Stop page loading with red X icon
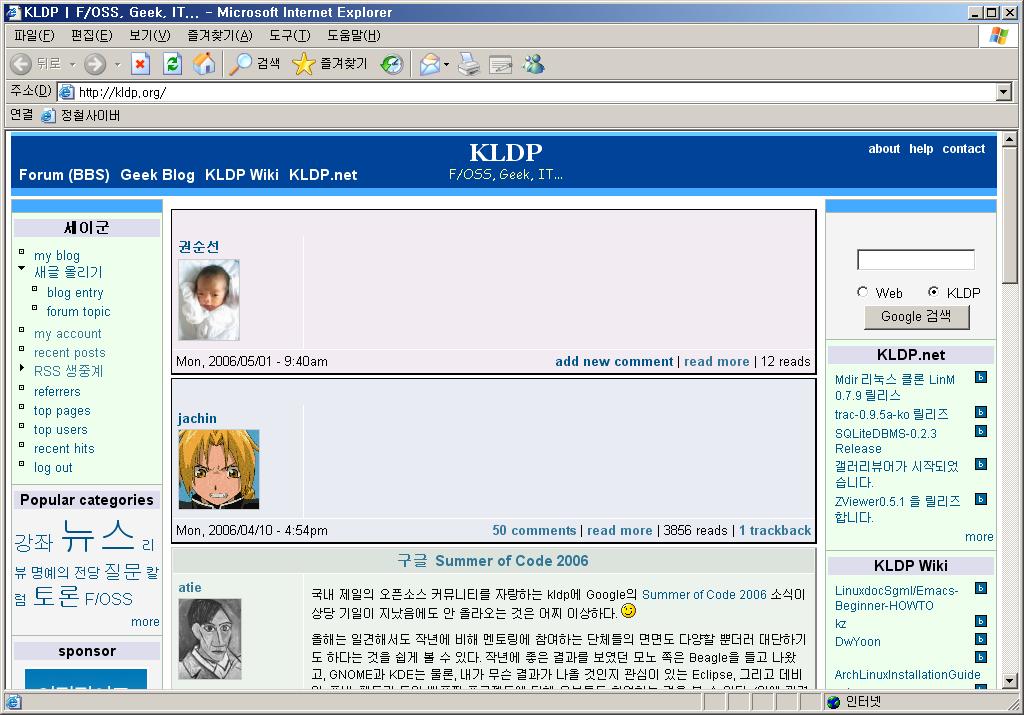The image size is (1024, 715). click(140, 64)
